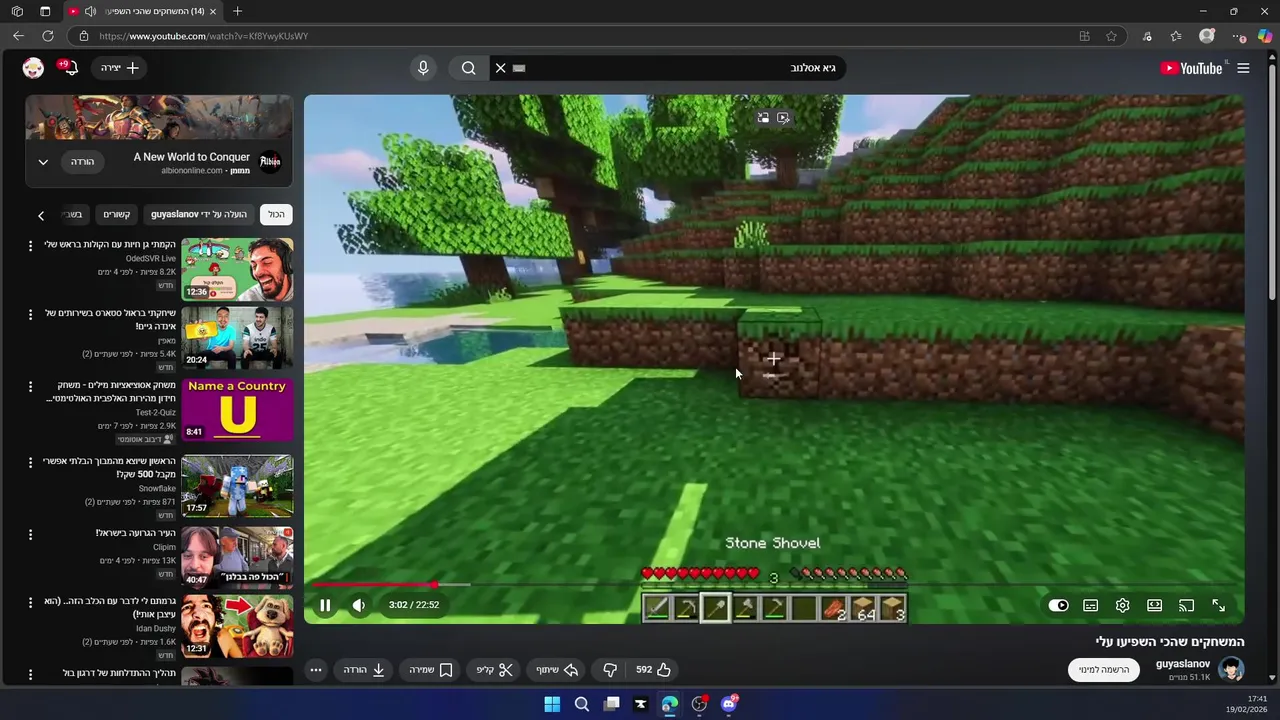Screen dimensions: 1280x720
Task: Open the create יצירה button
Action: coord(120,68)
